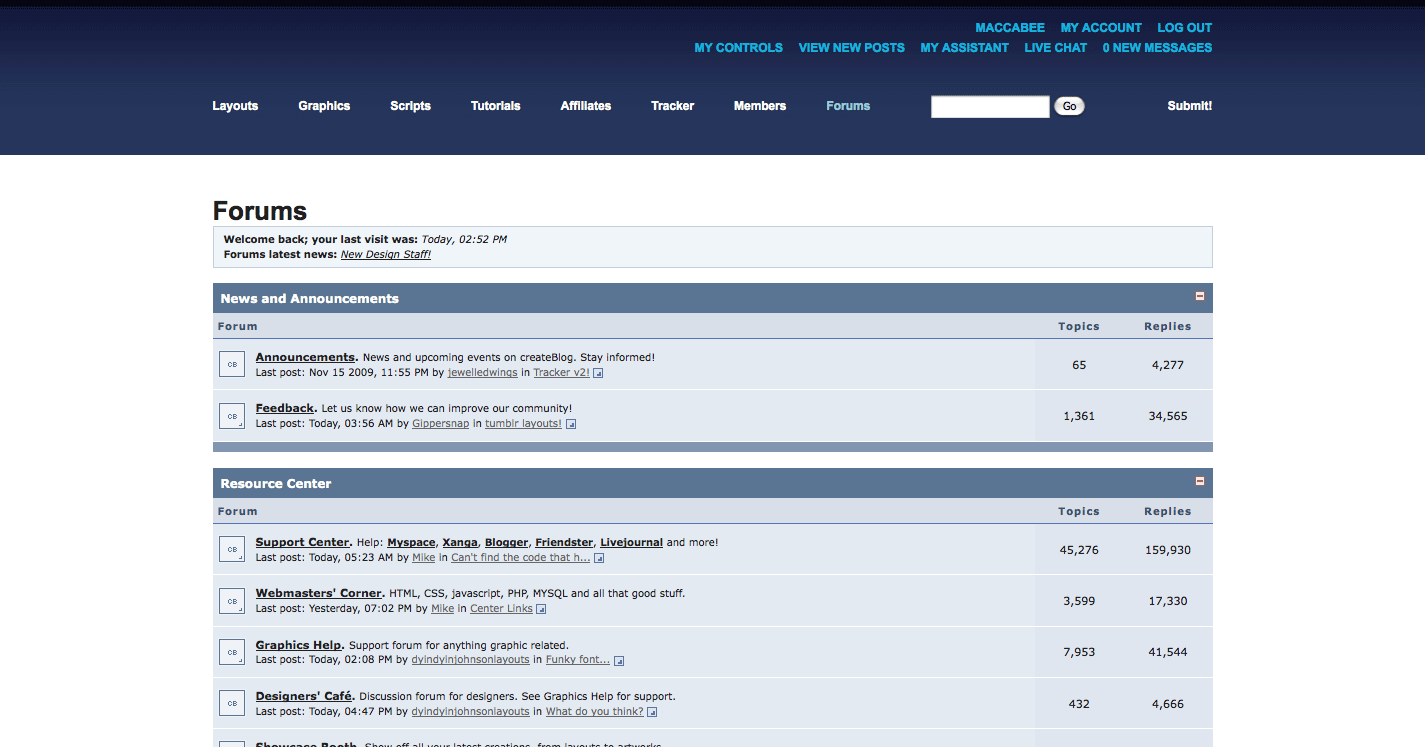Select the Forums navigation item
The image size is (1425, 747).
click(x=848, y=106)
